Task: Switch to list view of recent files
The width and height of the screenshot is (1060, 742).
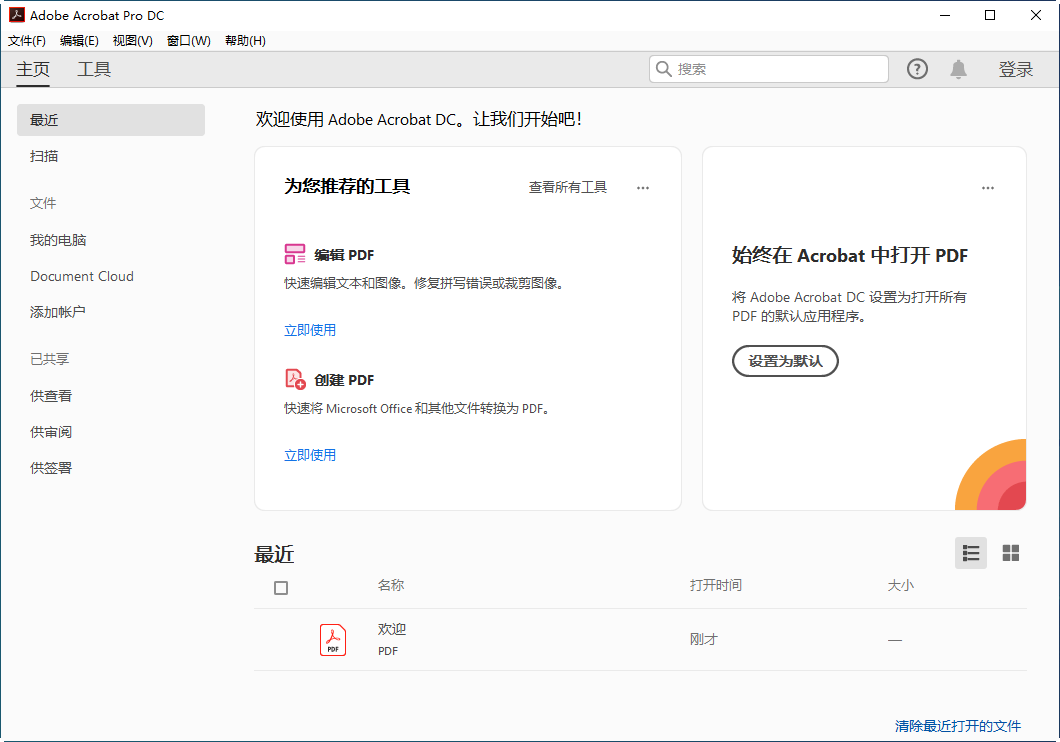Action: 971,553
